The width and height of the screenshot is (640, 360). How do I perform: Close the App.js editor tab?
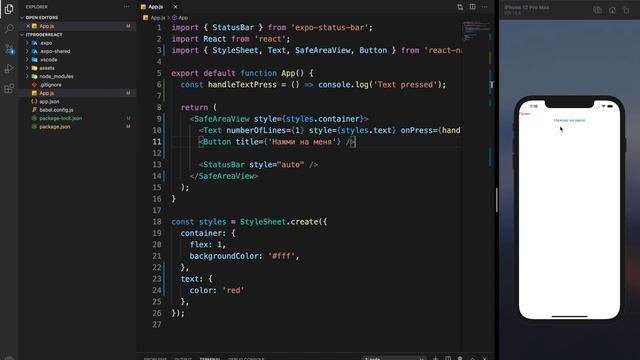(x=175, y=7)
